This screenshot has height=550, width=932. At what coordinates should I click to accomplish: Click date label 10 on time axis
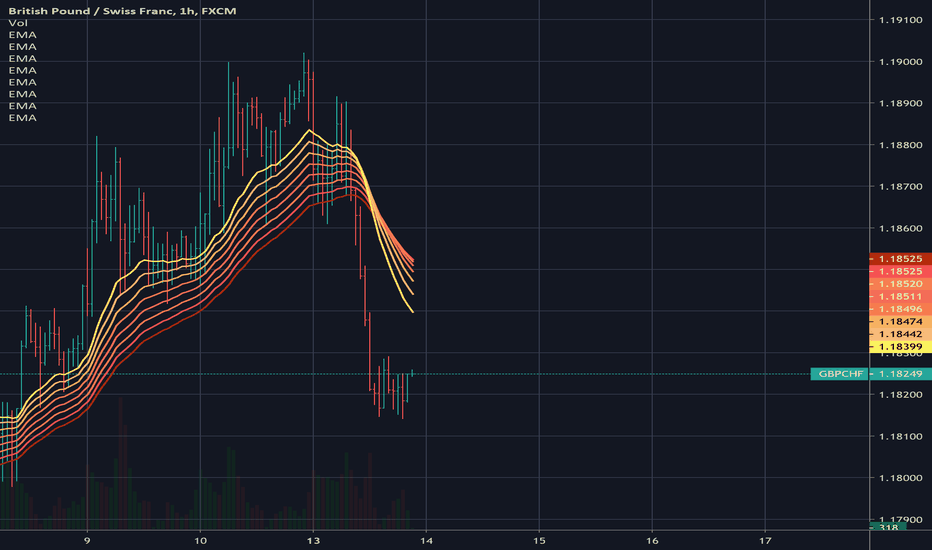click(200, 541)
